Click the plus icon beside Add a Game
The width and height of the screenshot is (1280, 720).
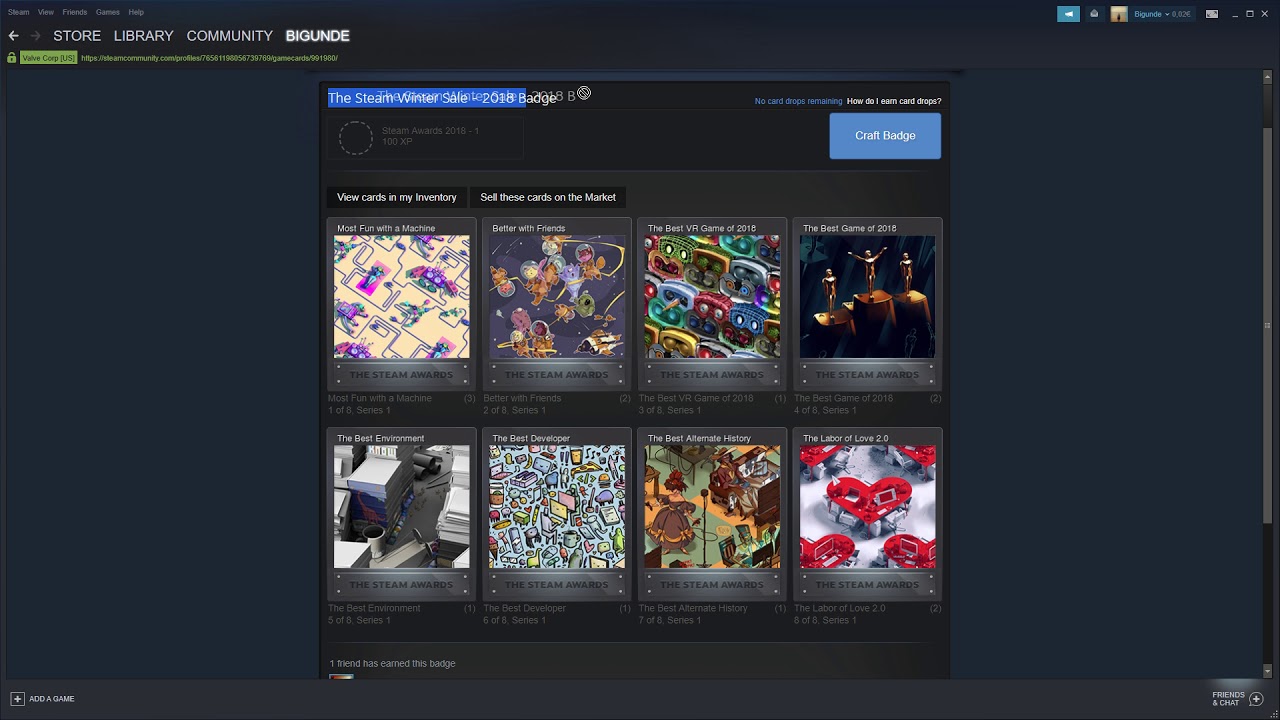(x=17, y=699)
